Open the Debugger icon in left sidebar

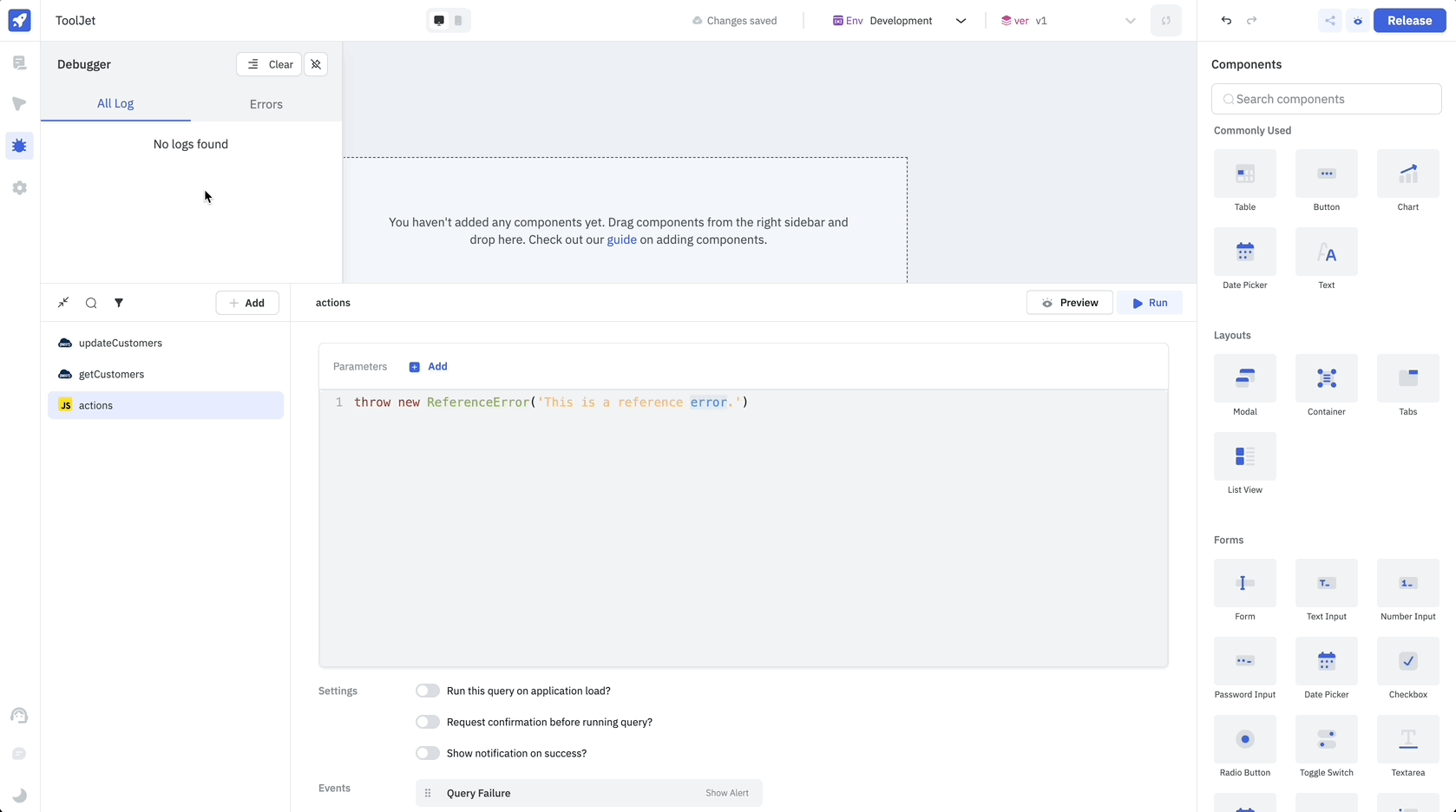pos(19,146)
